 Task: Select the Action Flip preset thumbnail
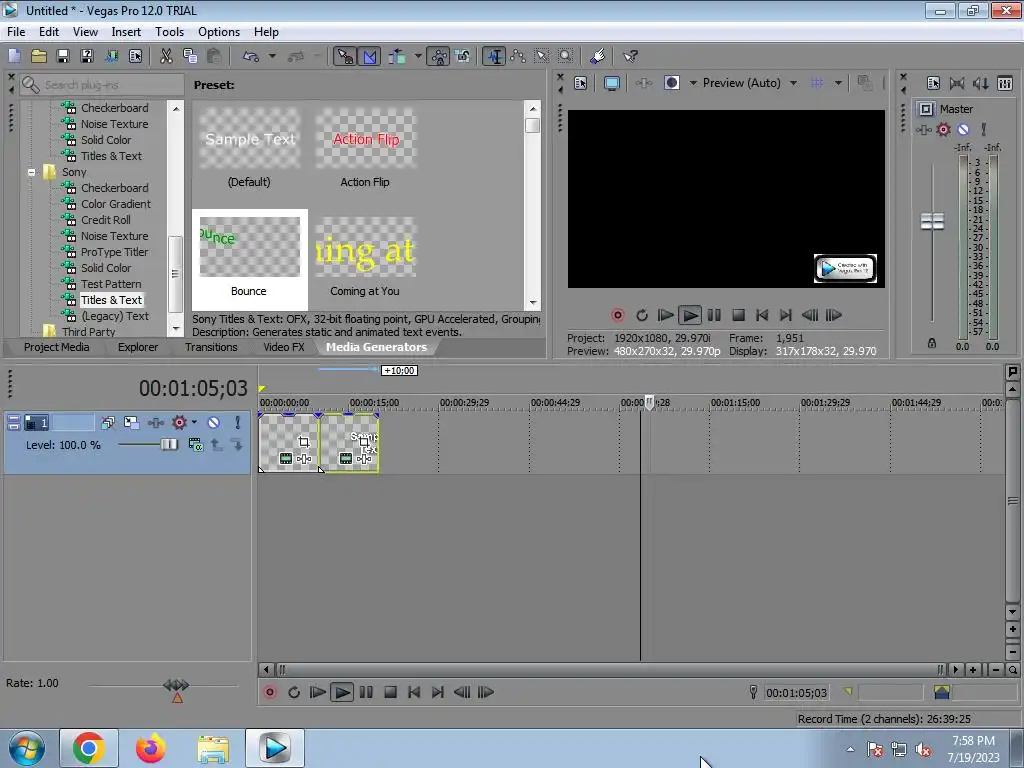[x=365, y=139]
